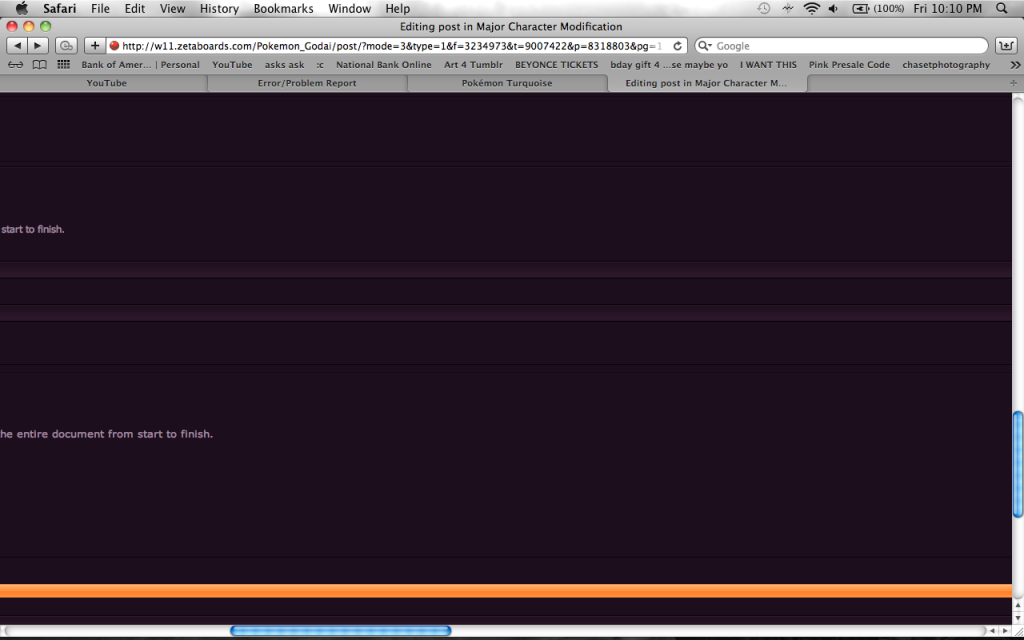Open Spotlight search magnifier in menu bar
Viewport: 1024px width, 640px height.
tap(1003, 8)
